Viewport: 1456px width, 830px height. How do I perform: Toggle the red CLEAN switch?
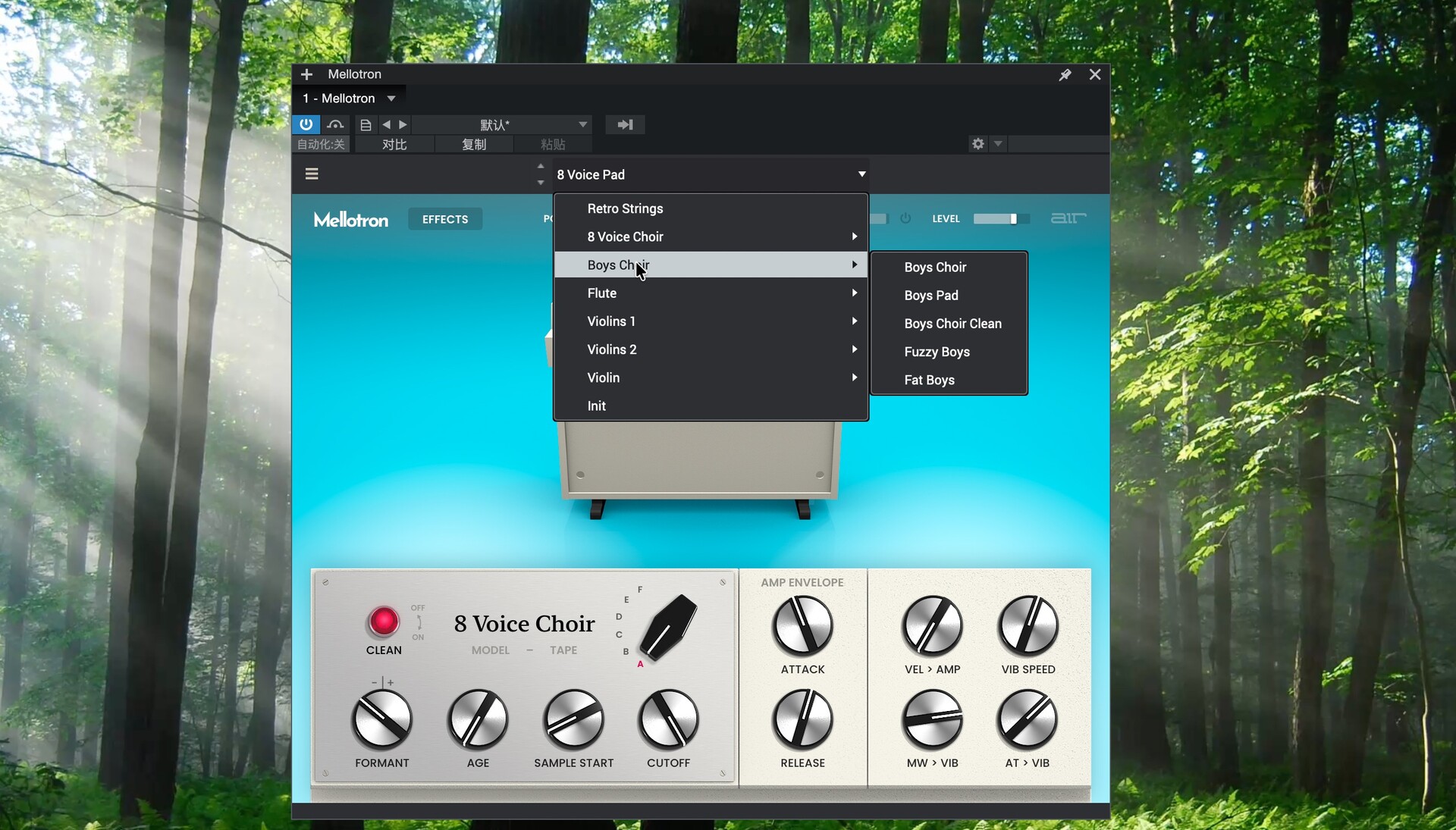coord(384,622)
